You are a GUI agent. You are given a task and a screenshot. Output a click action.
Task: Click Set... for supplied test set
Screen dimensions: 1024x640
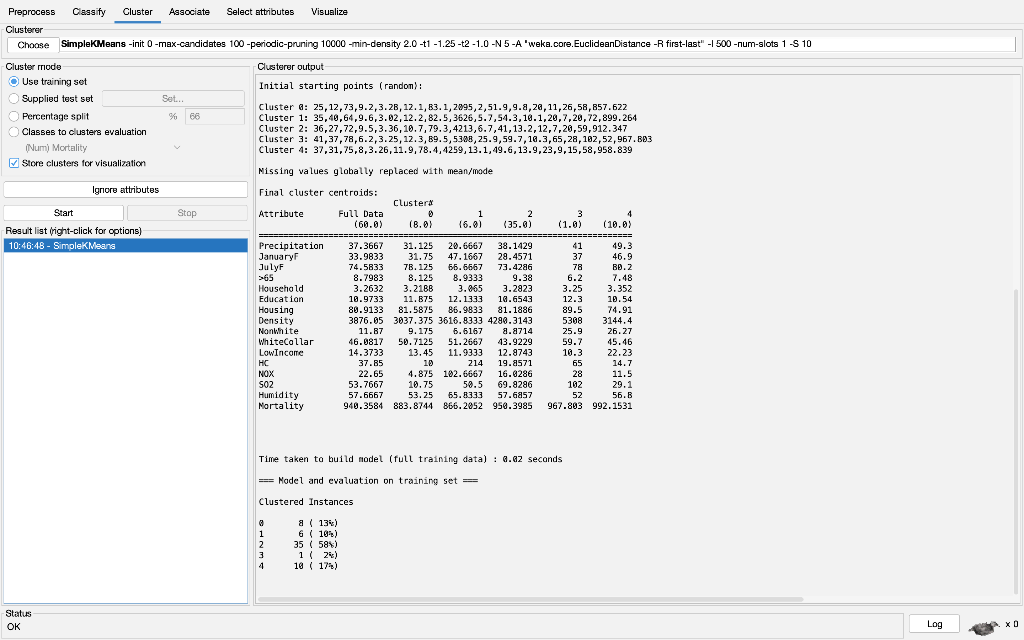click(172, 98)
